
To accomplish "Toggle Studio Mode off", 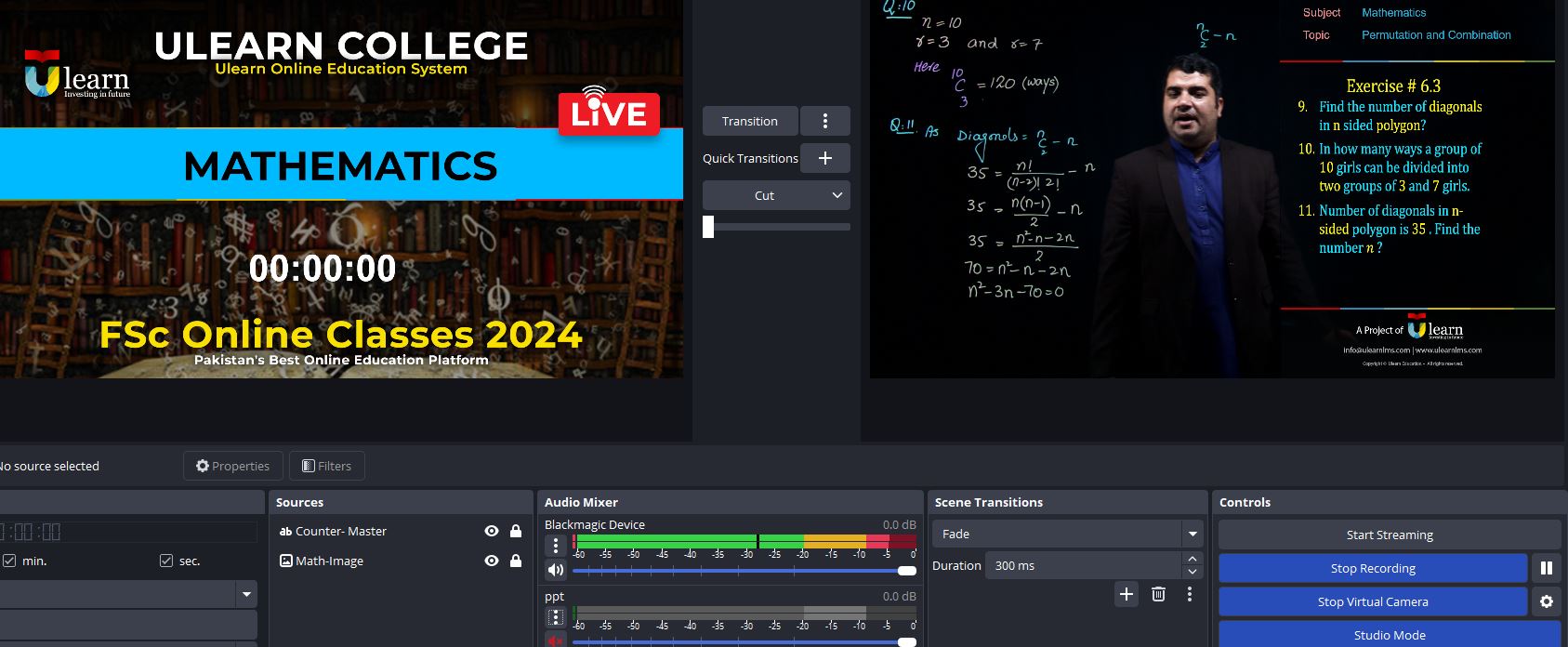I will pos(1390,635).
